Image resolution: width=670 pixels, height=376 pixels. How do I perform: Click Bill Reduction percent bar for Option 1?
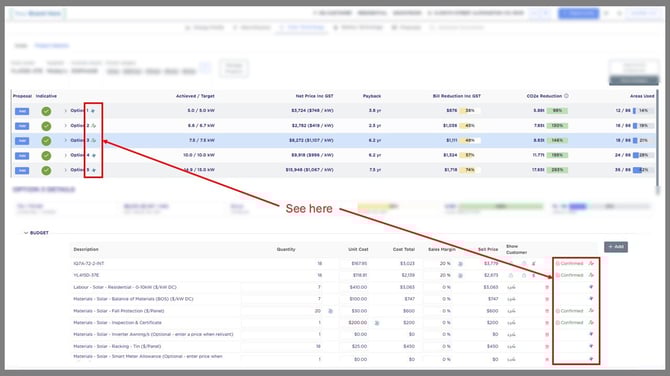click(x=470, y=111)
